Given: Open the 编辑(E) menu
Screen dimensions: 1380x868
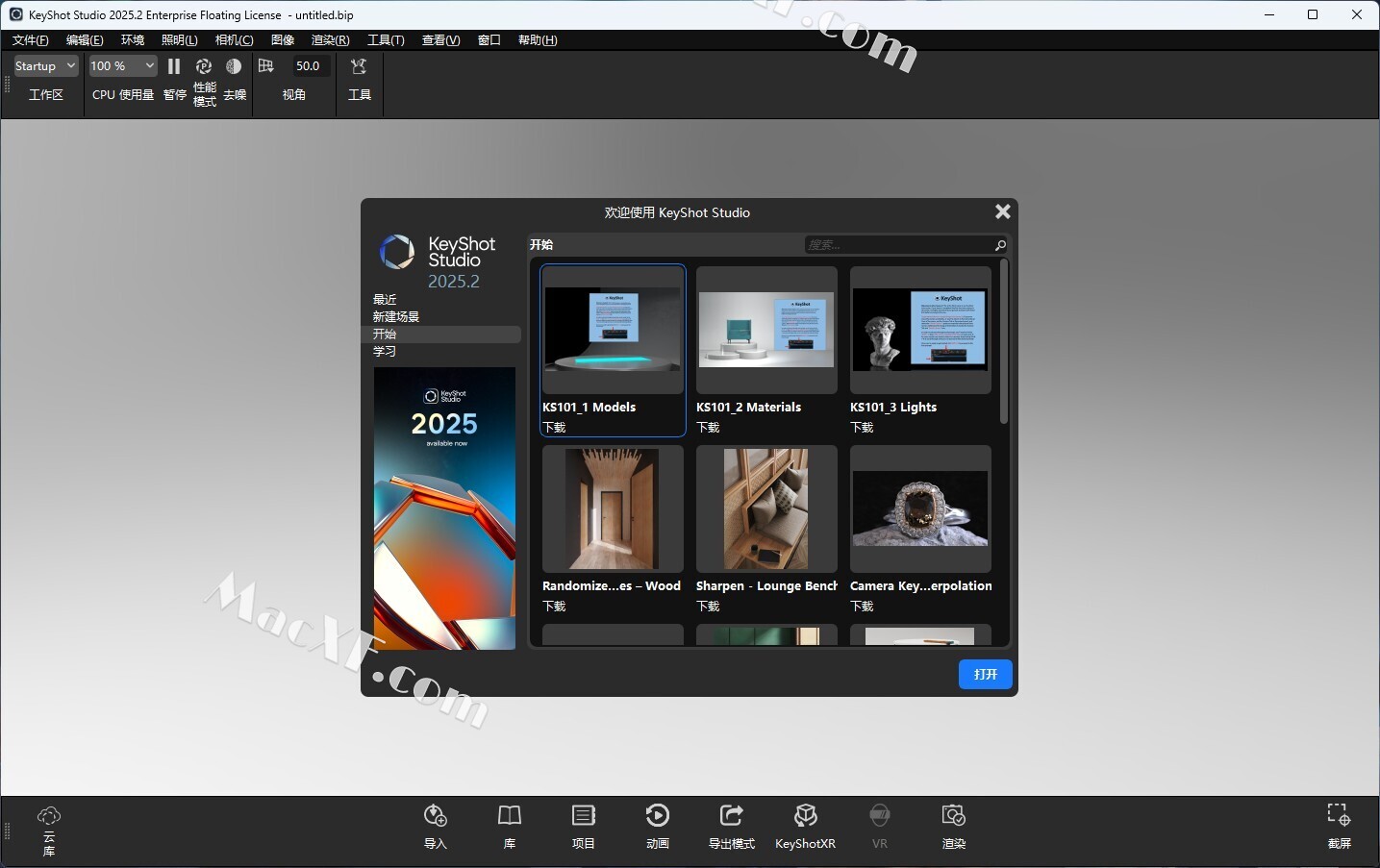Looking at the screenshot, I should 85,39.
